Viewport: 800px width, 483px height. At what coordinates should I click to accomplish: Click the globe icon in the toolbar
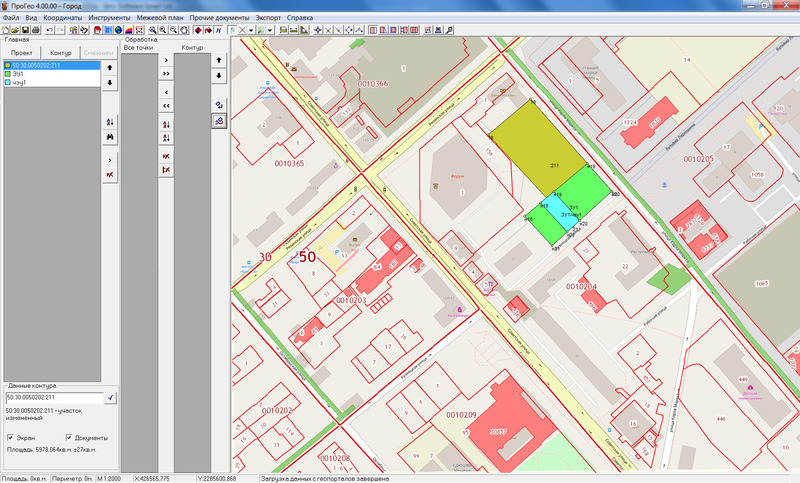coord(118,30)
